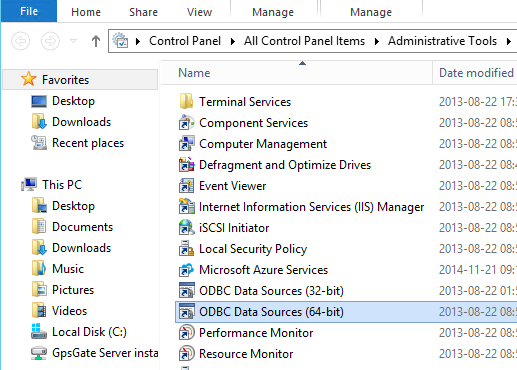This screenshot has height=370, width=517.
Task: Sort by the Date modified column header
Action: pyautogui.click(x=476, y=73)
